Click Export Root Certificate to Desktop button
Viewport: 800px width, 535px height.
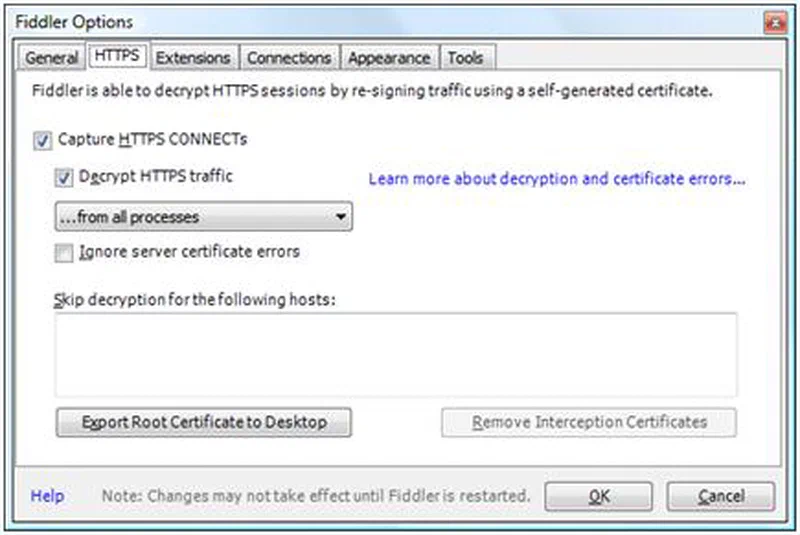point(204,422)
